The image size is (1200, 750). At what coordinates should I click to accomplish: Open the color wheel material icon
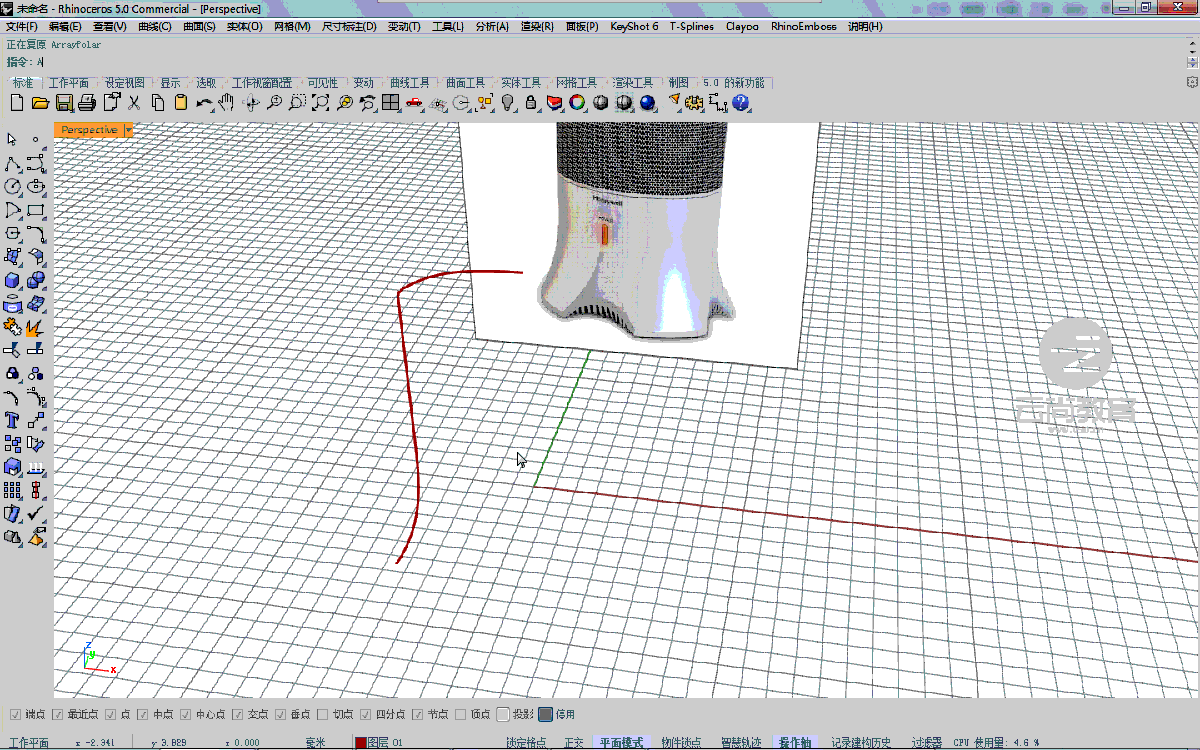click(577, 102)
